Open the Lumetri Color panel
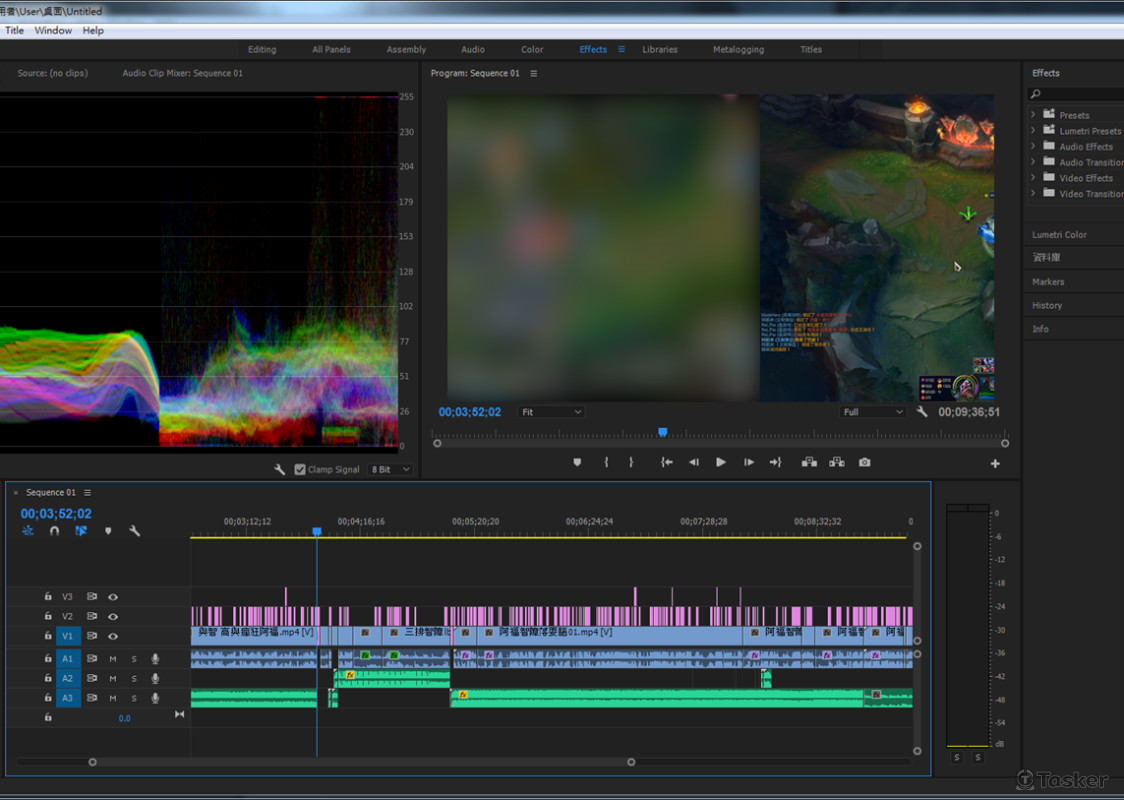This screenshot has width=1124, height=800. [1059, 235]
